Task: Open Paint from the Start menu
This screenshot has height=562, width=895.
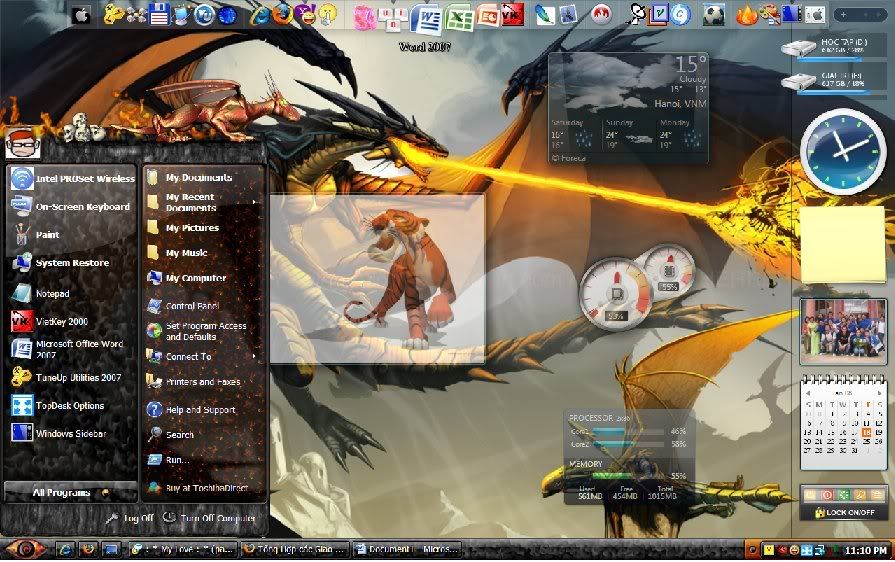Action: click(47, 235)
